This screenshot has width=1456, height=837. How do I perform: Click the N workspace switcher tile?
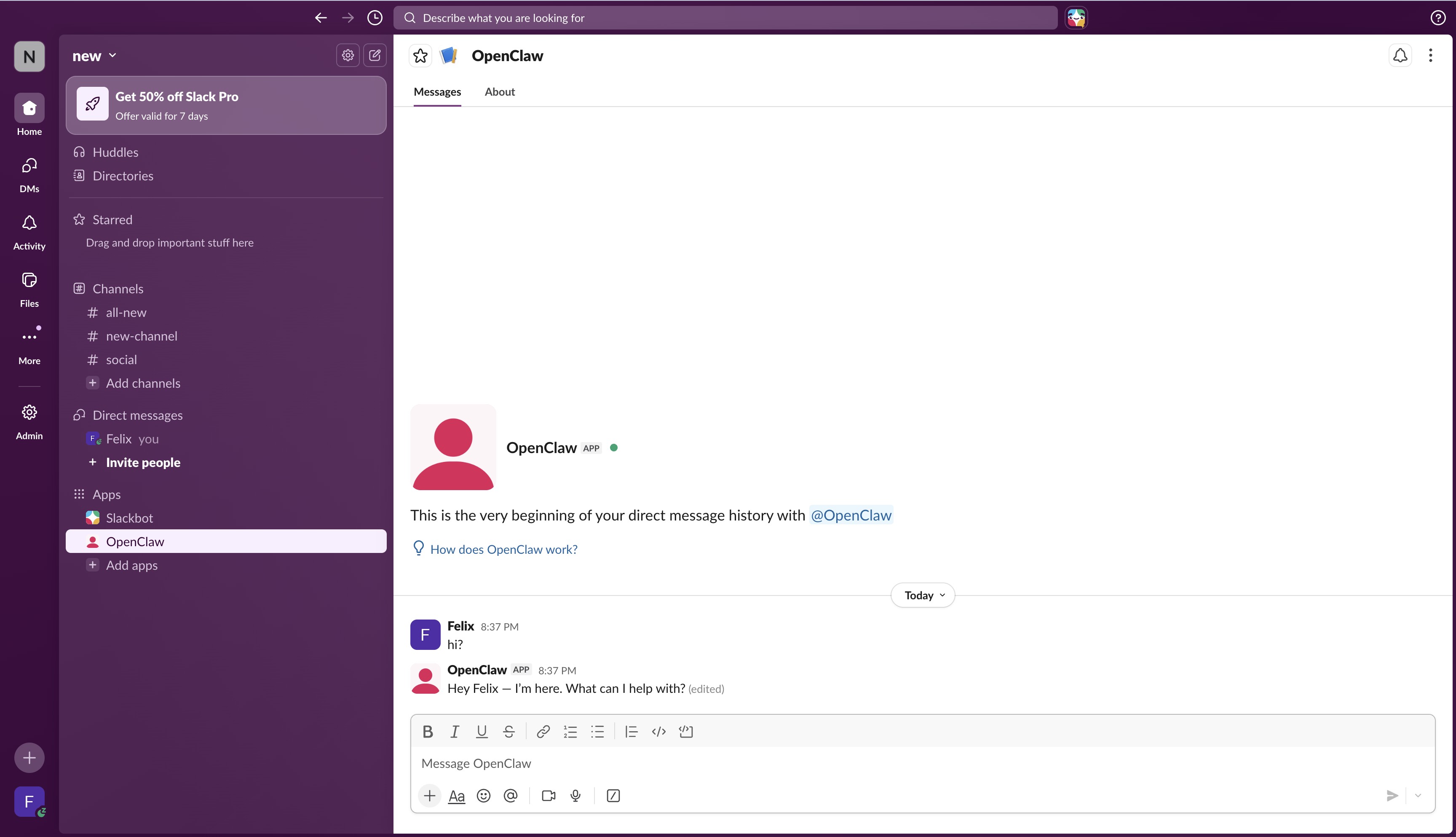[x=29, y=56]
